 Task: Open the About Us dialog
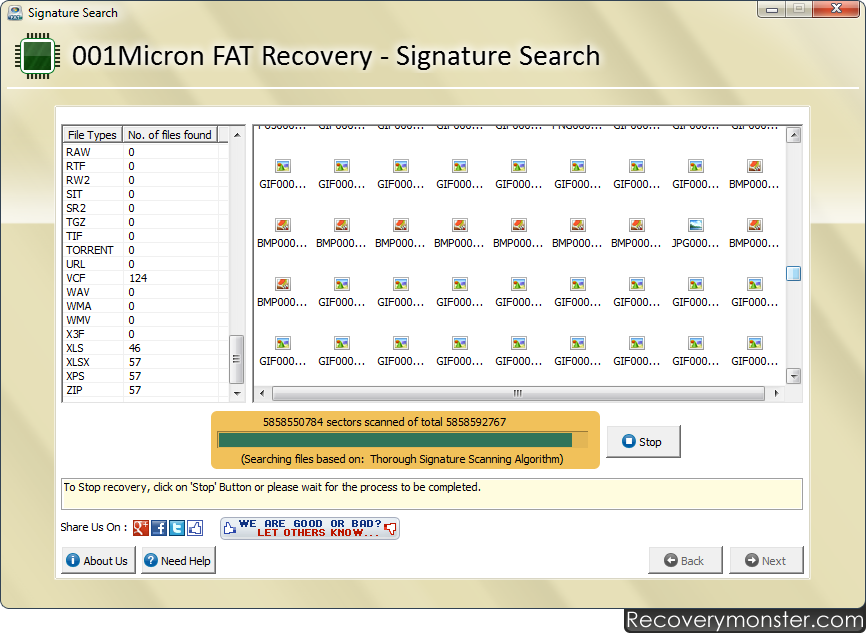click(98, 561)
